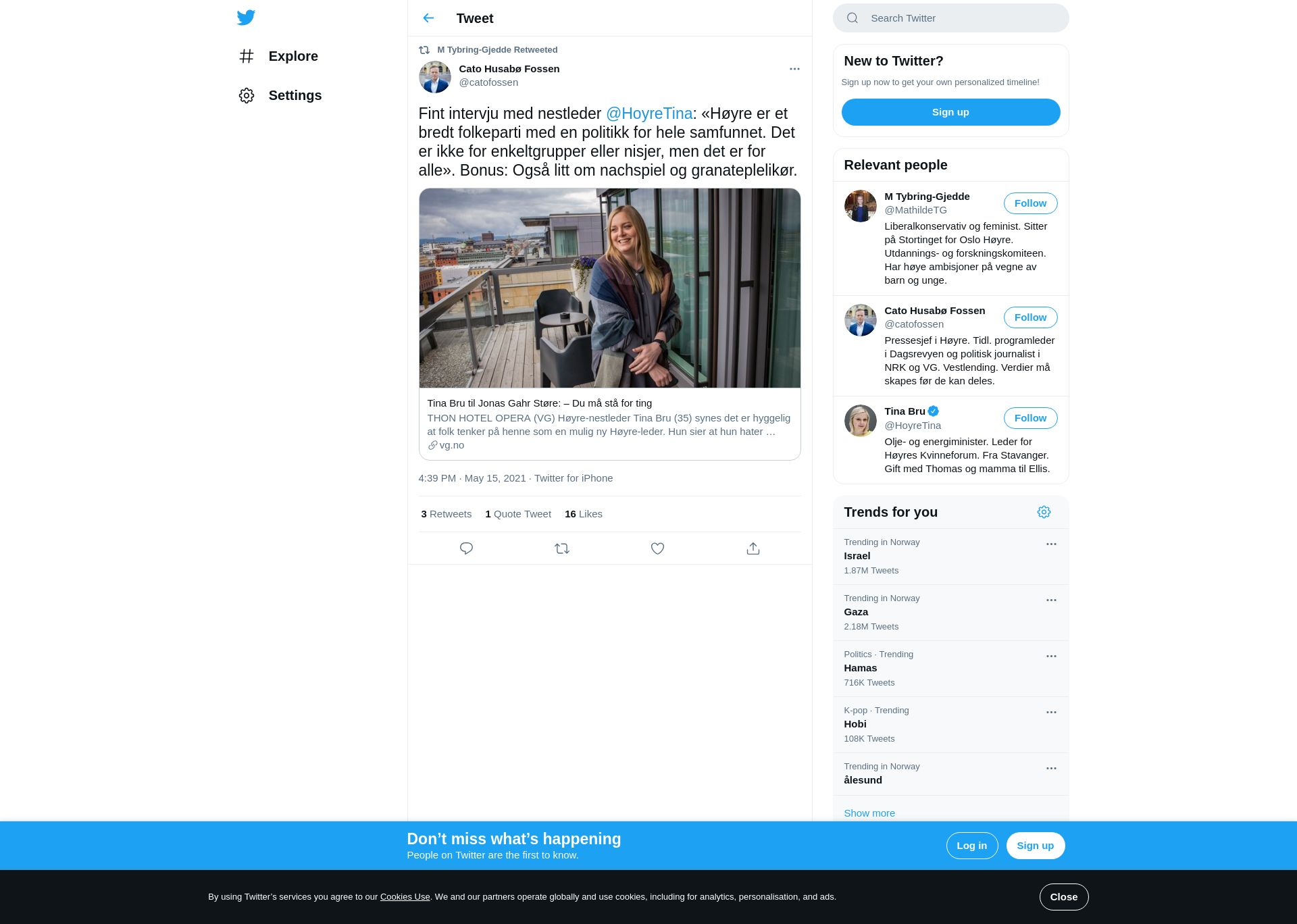Image resolution: width=1297 pixels, height=924 pixels.
Task: Click the search magnifier icon
Action: coord(853,18)
